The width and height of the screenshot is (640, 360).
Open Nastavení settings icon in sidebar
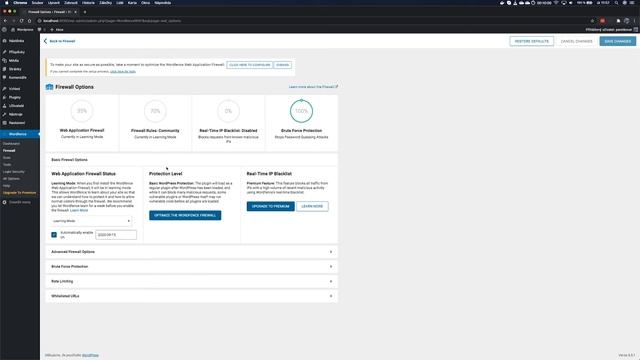(x=4, y=123)
